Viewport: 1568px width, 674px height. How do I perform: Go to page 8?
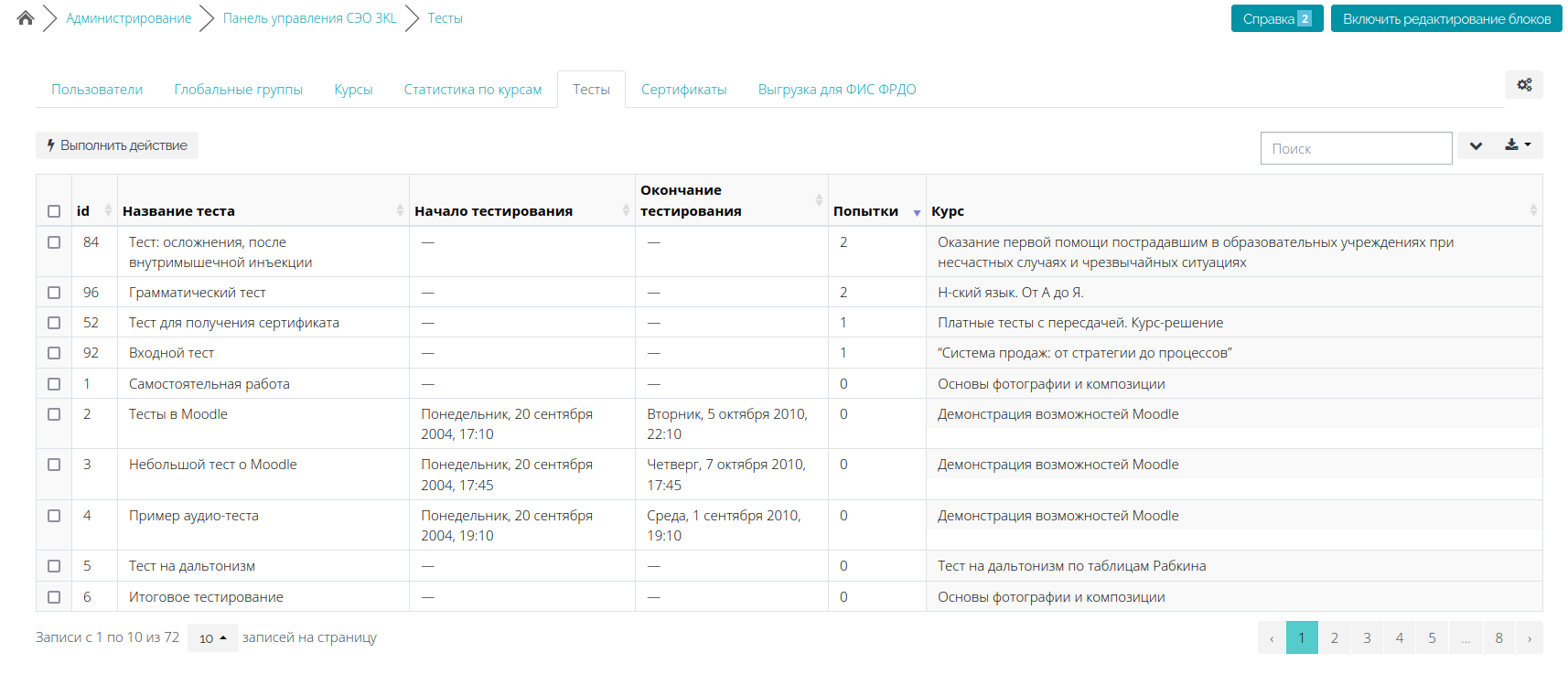(x=1498, y=637)
